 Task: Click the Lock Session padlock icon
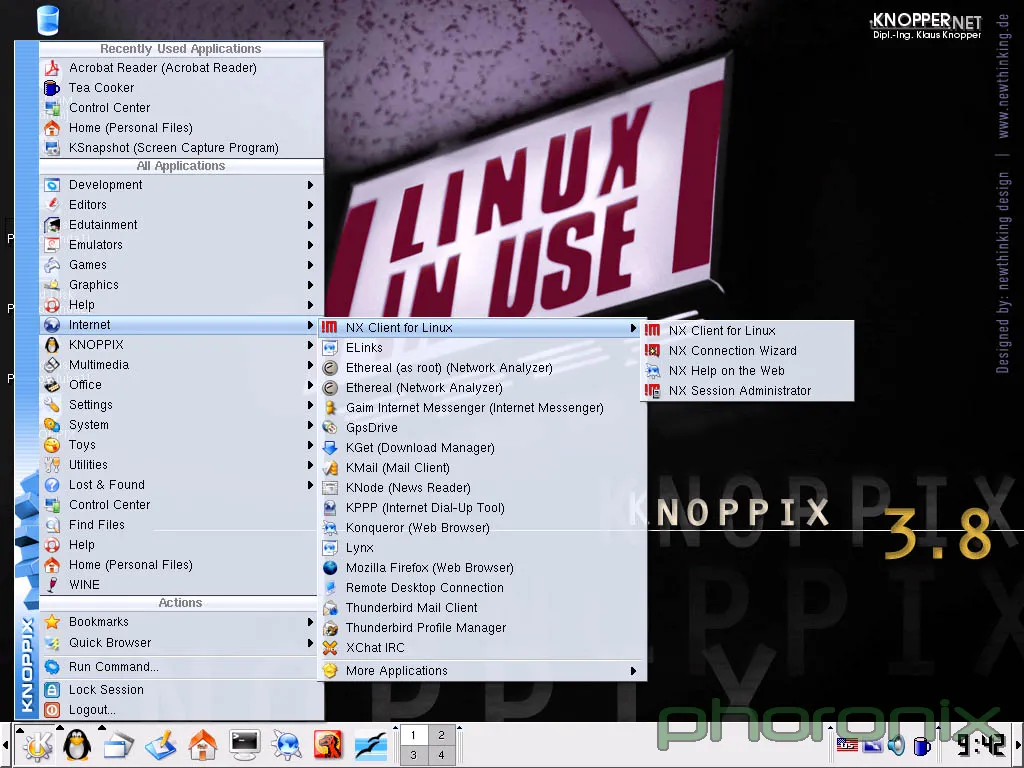(52, 690)
